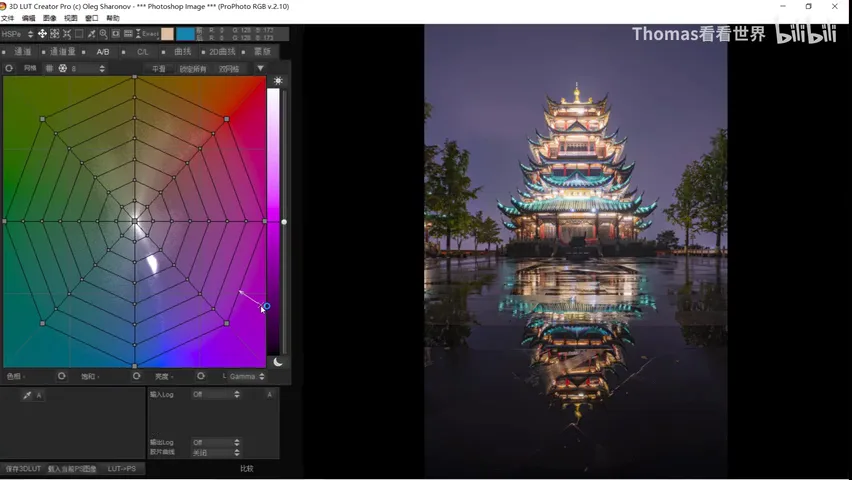Click the center node of the color grid
Screen dimensions: 852x480
pos(135,221)
